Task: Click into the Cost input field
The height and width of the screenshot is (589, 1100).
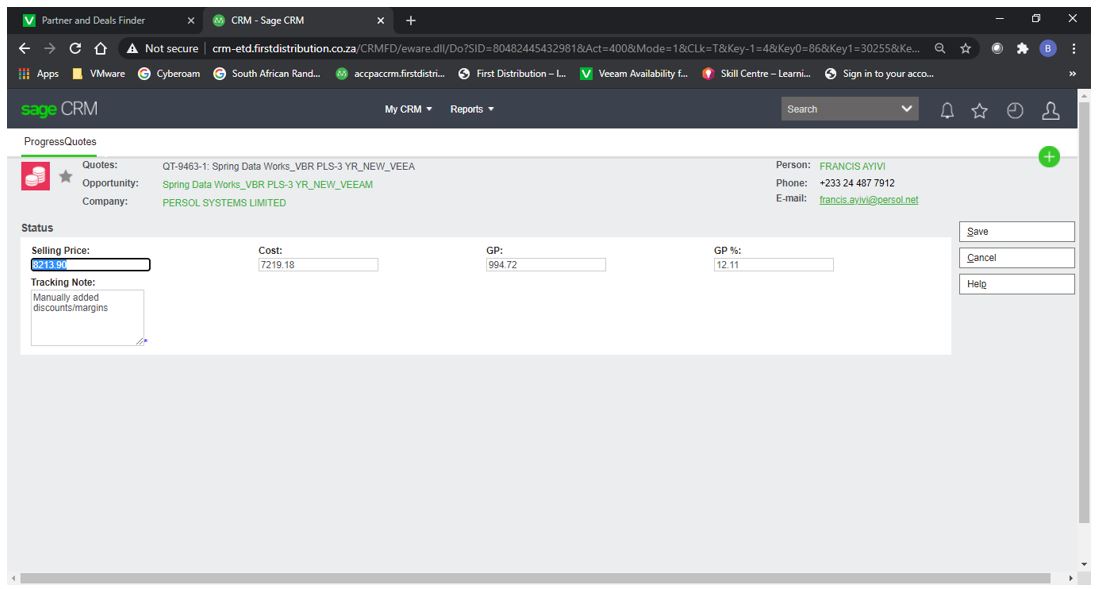Action: point(318,265)
